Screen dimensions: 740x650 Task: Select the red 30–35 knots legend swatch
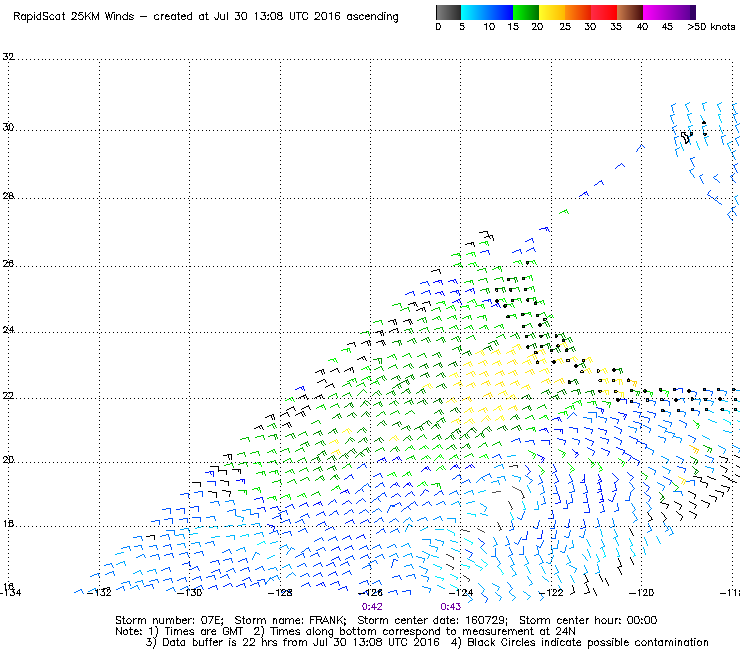pos(604,12)
